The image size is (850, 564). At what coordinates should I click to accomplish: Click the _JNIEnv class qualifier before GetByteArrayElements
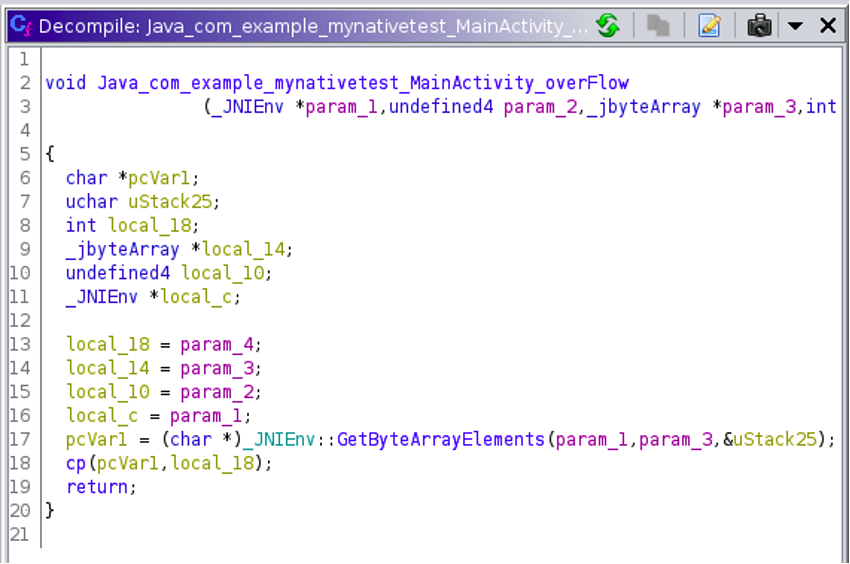[279, 439]
